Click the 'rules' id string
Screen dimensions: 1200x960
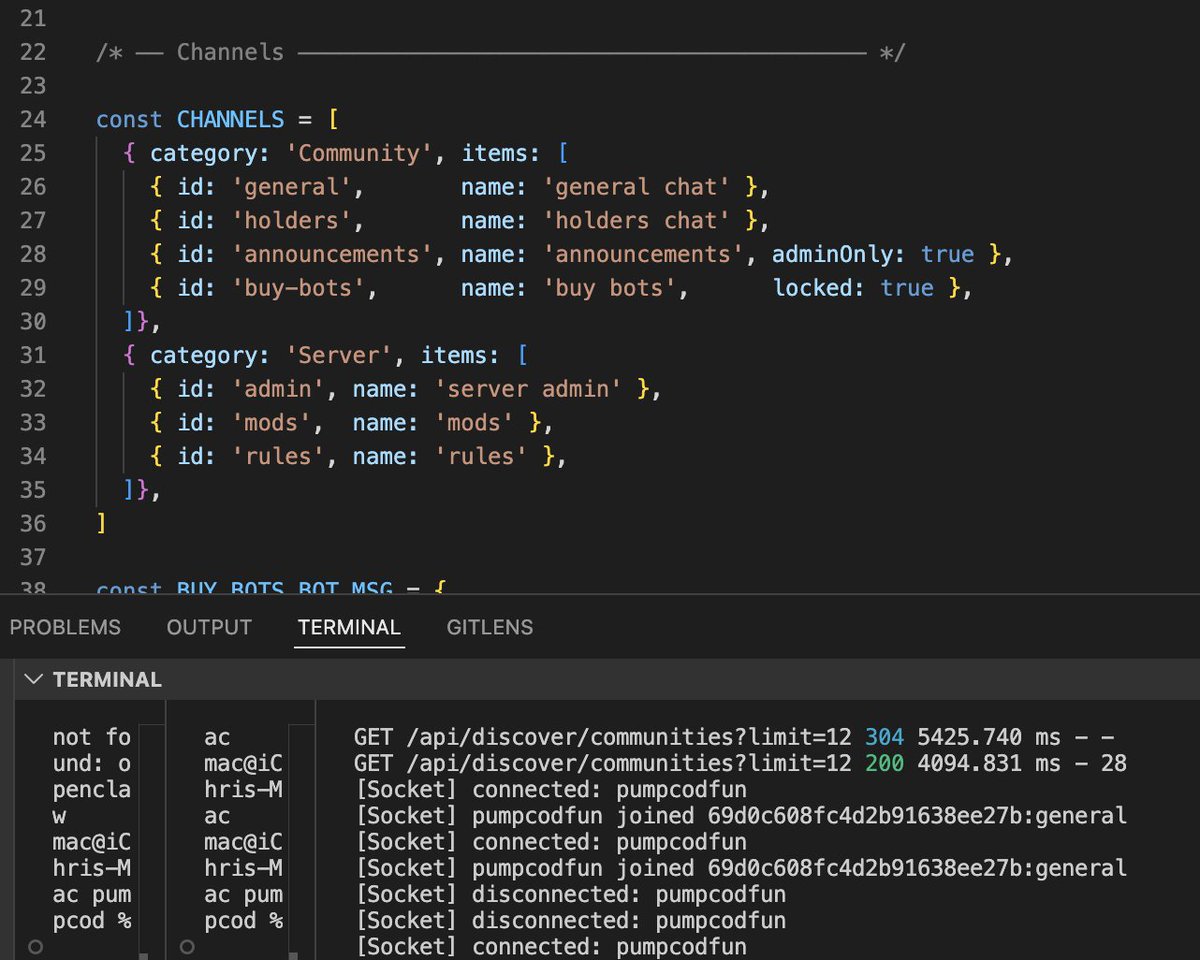[278, 456]
